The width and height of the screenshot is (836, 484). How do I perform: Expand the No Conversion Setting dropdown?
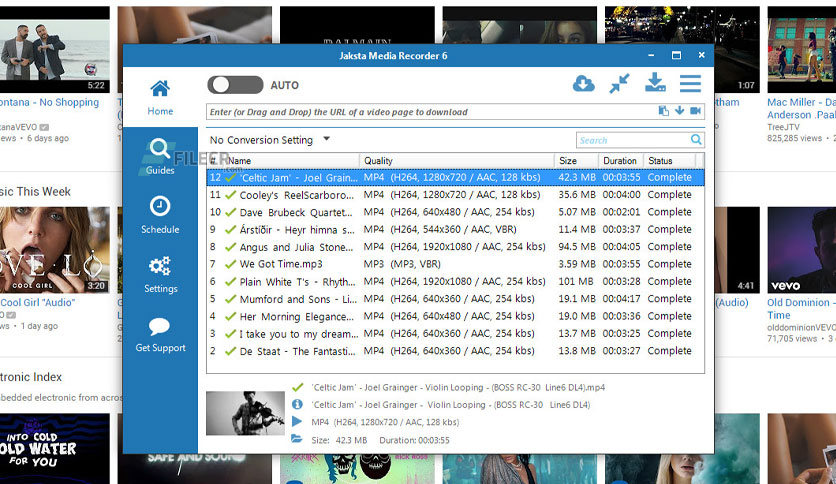[x=270, y=140]
